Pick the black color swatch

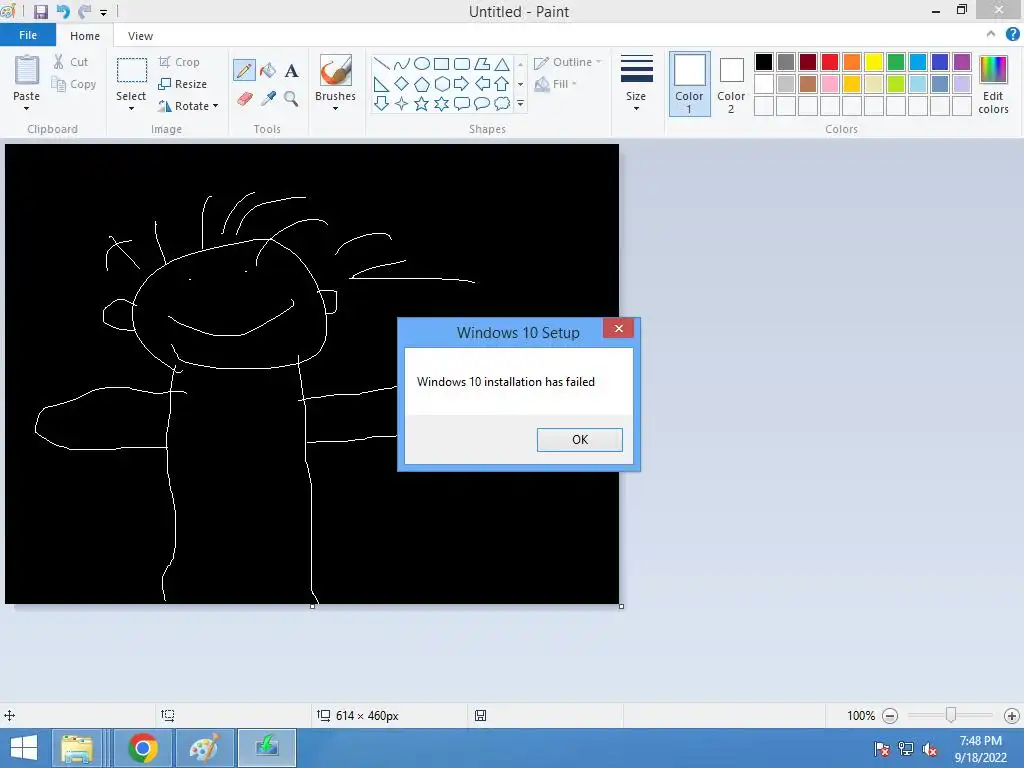coord(763,62)
